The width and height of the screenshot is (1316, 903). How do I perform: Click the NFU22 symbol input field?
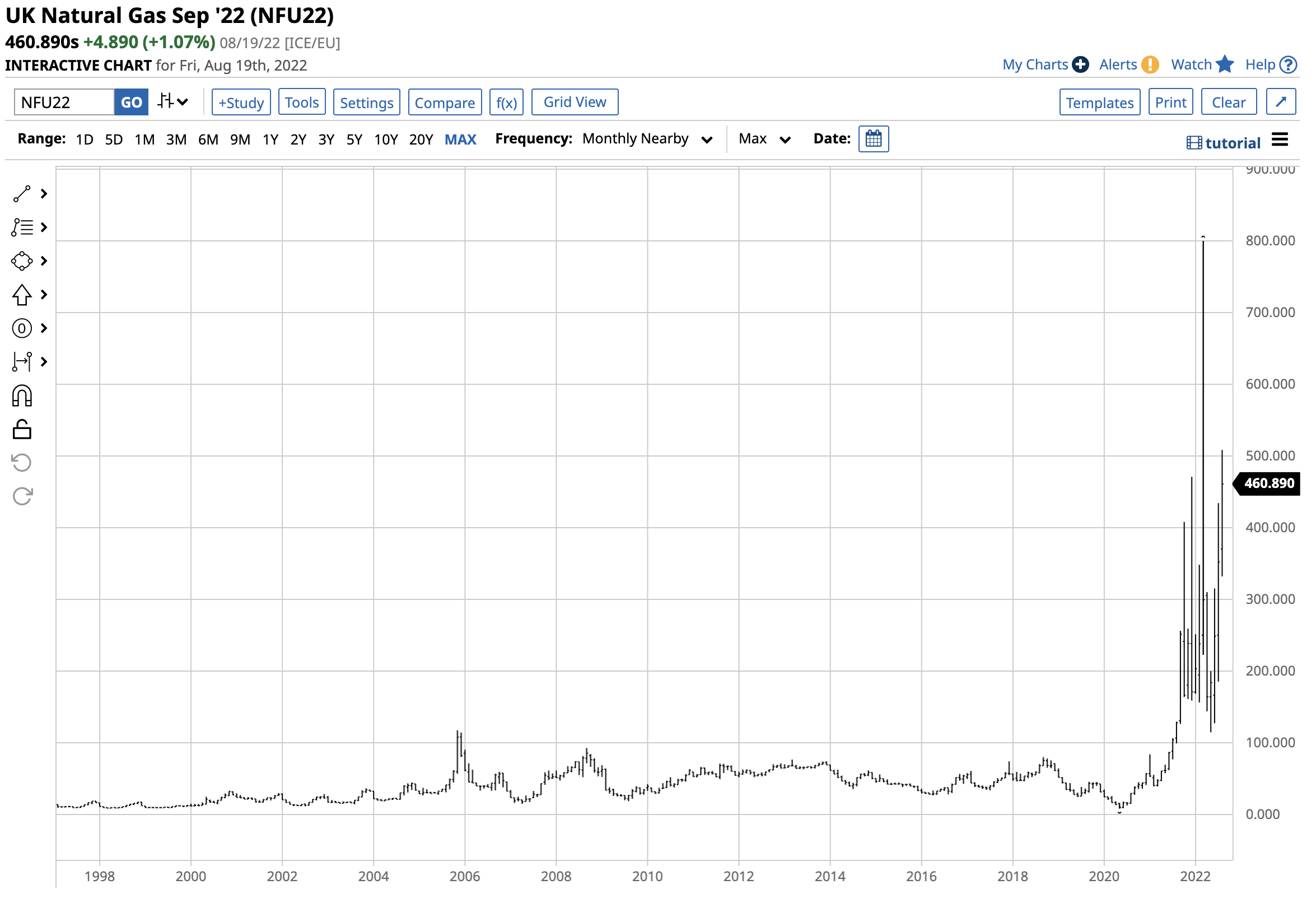[64, 103]
